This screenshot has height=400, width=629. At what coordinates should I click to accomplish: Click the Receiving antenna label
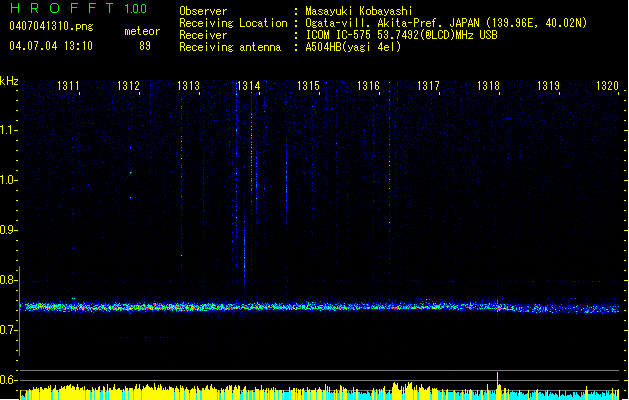point(230,47)
